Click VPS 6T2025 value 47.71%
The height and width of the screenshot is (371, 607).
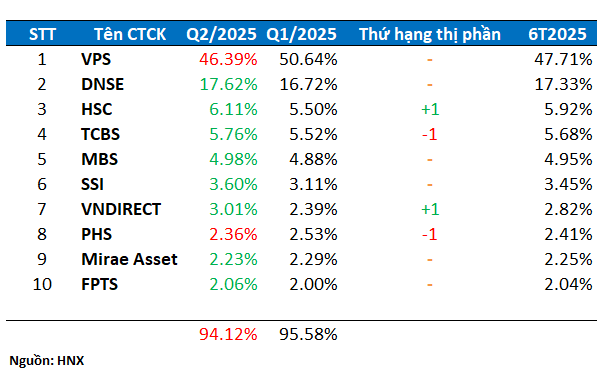[563, 59]
